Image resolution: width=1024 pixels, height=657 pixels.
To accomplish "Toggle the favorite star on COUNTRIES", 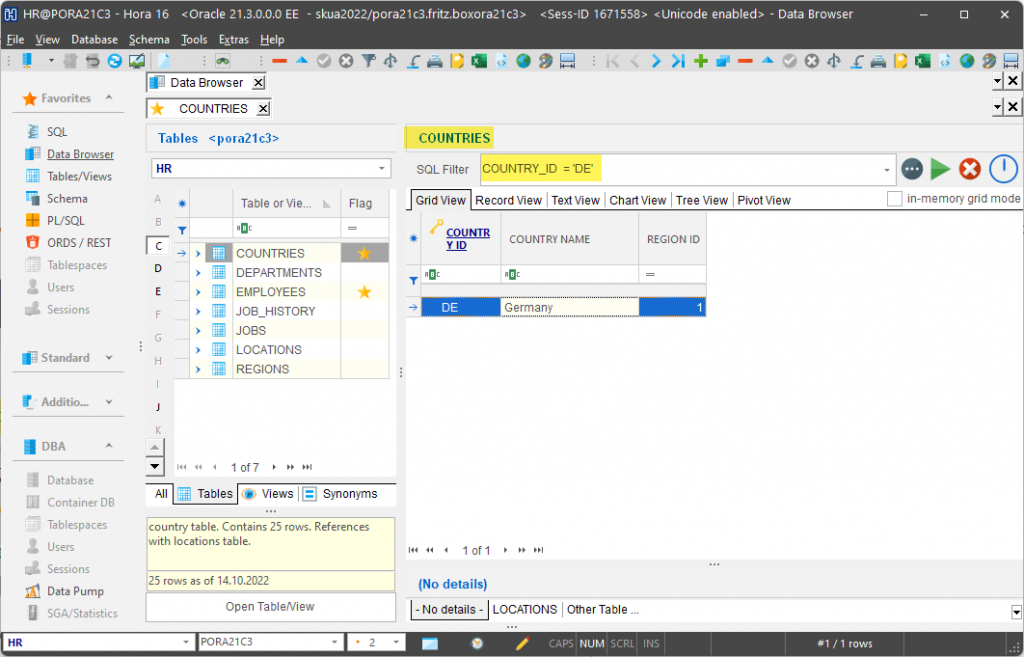I will (364, 252).
